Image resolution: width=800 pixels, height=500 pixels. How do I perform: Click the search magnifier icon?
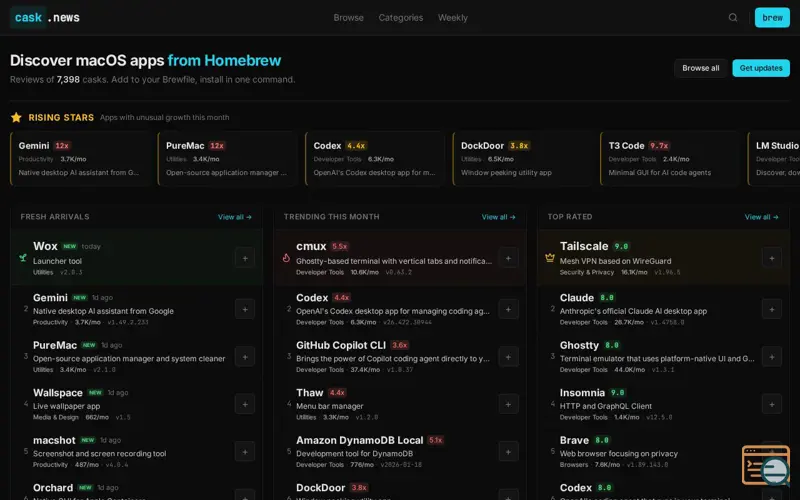[733, 18]
